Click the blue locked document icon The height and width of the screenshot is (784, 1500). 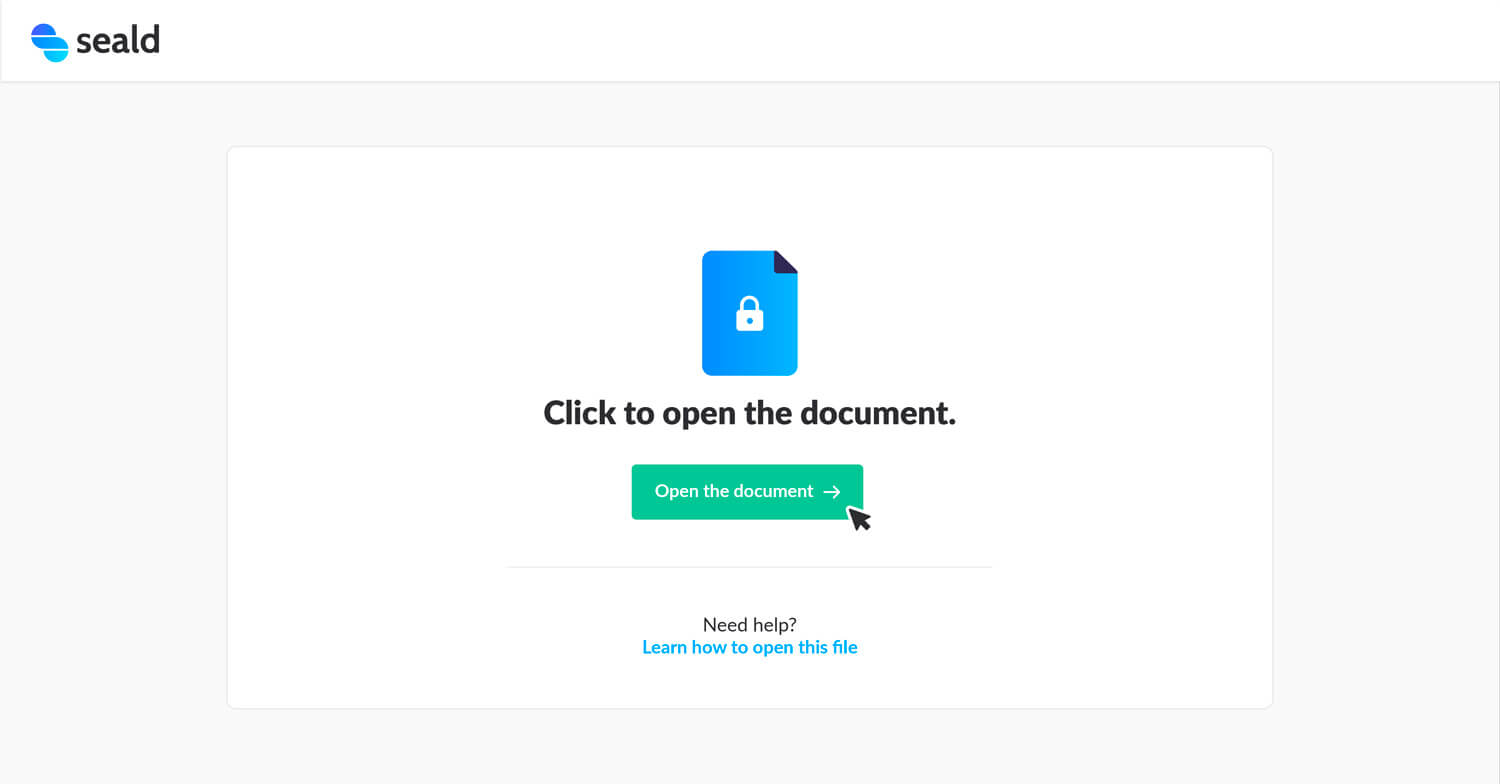point(750,313)
